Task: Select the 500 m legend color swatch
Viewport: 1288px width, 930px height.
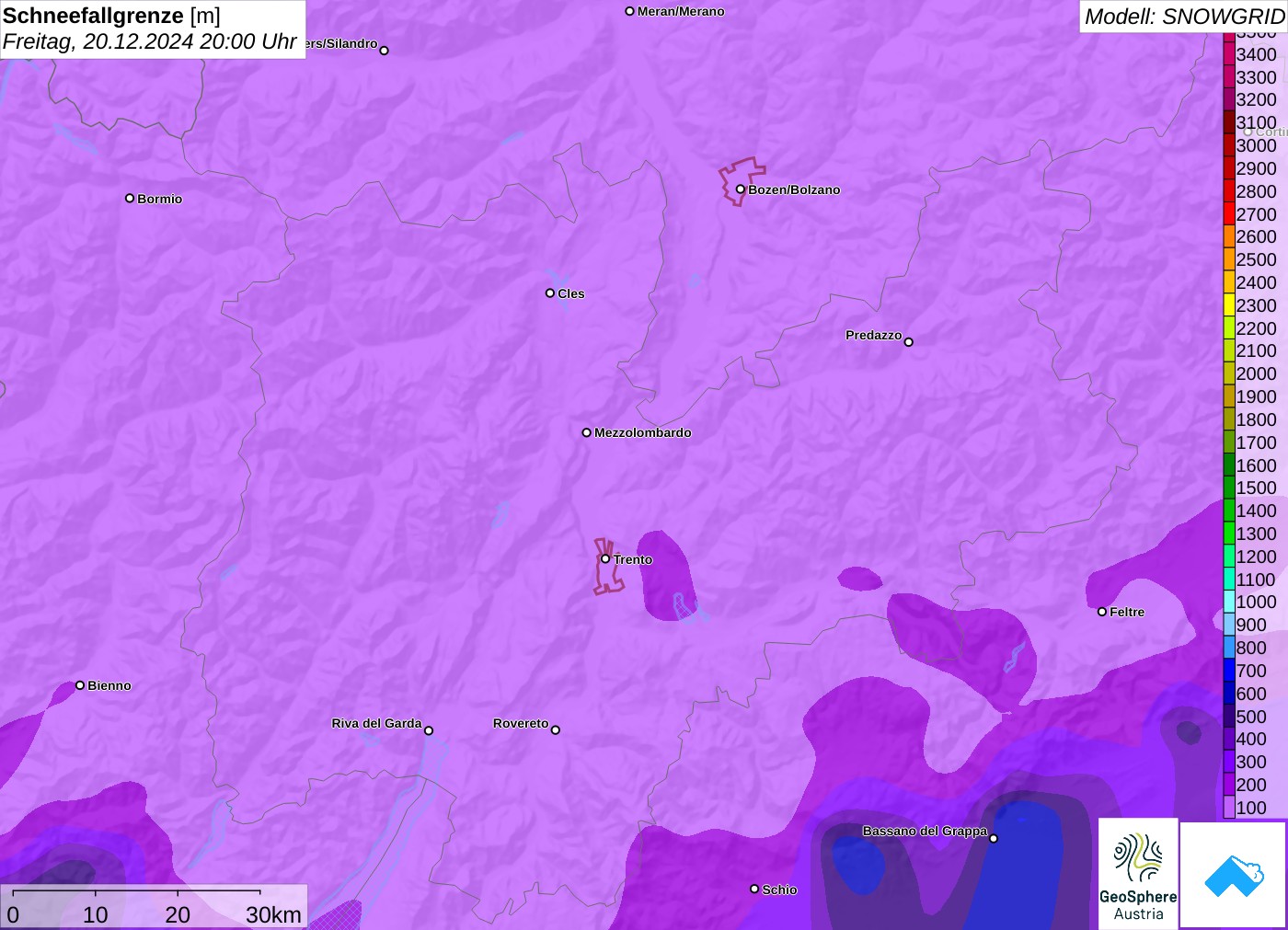Action: pos(1229,717)
